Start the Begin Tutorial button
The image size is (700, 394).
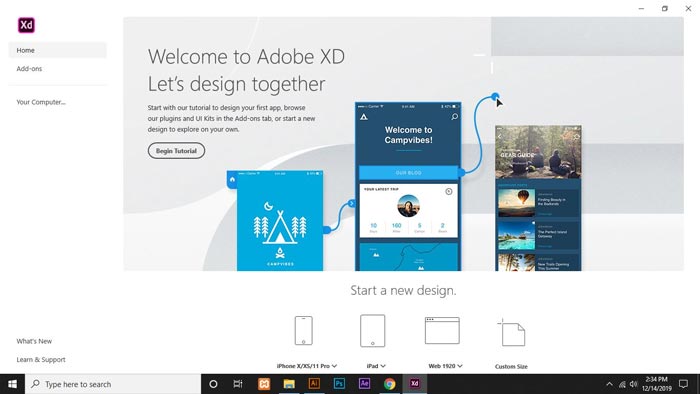176,151
